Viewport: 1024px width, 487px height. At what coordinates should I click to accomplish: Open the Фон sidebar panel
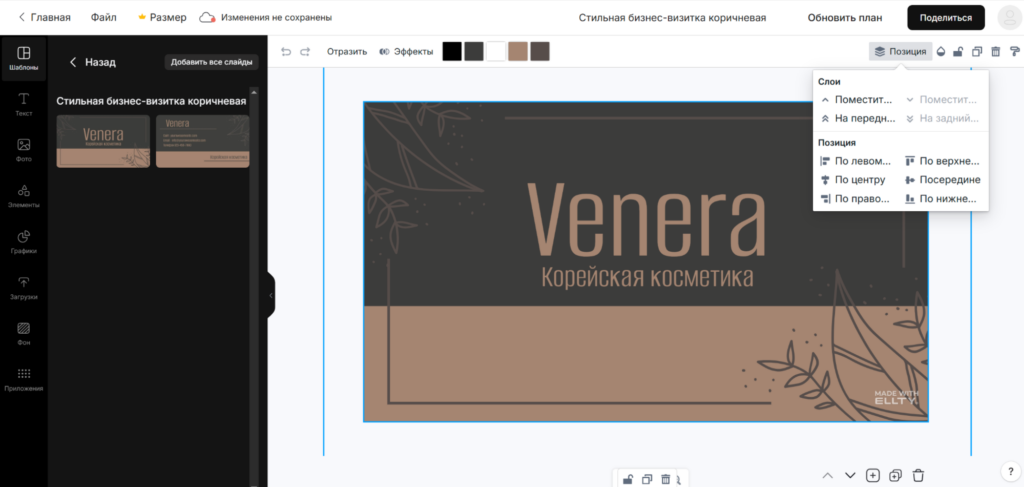24,334
